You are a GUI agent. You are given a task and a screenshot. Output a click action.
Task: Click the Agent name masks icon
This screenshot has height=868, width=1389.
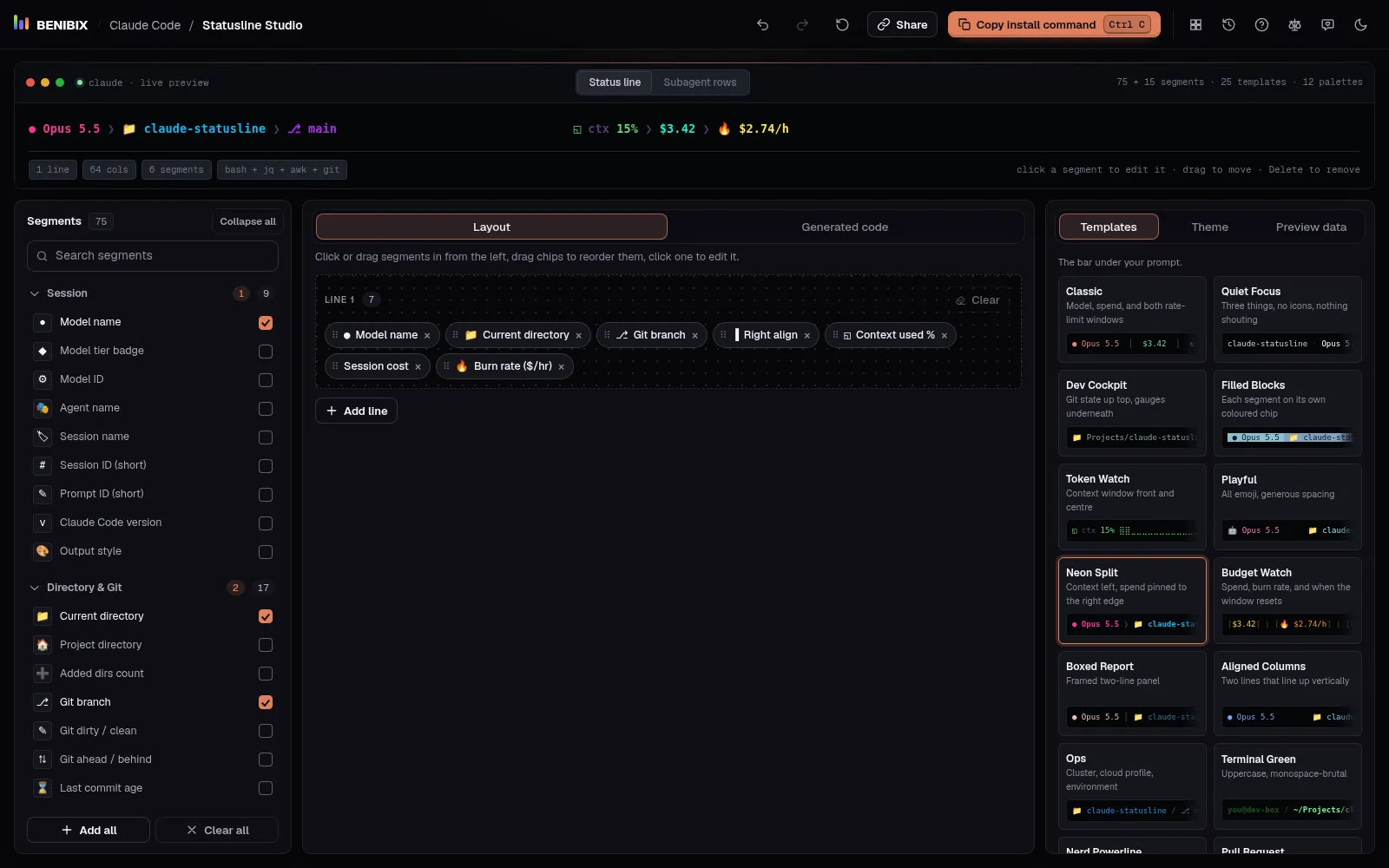coord(43,408)
